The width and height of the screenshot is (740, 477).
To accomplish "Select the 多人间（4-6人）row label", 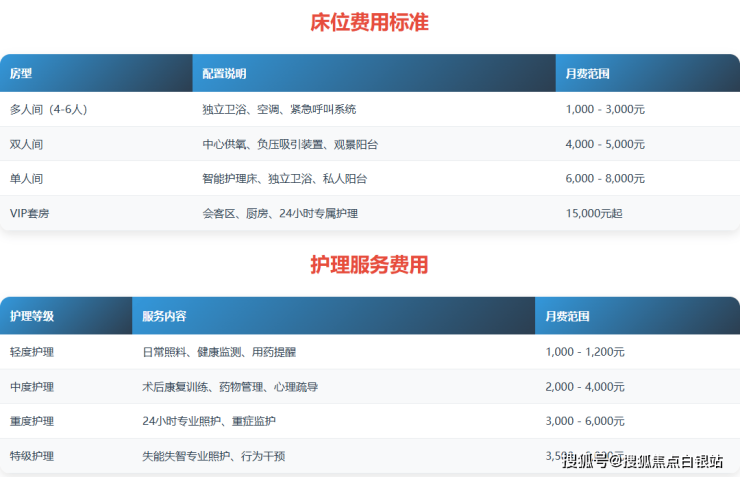I will click(x=48, y=109).
